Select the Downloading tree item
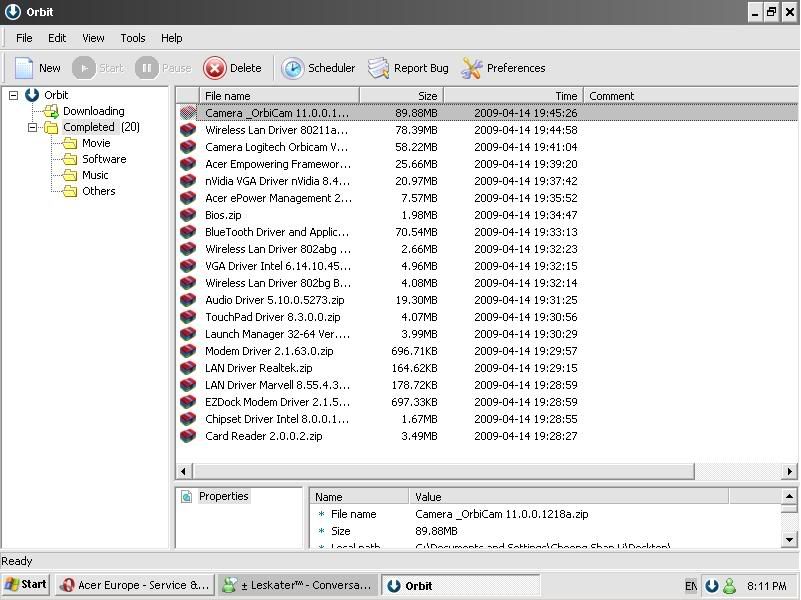Viewport: 801px width, 600px height. [93, 111]
